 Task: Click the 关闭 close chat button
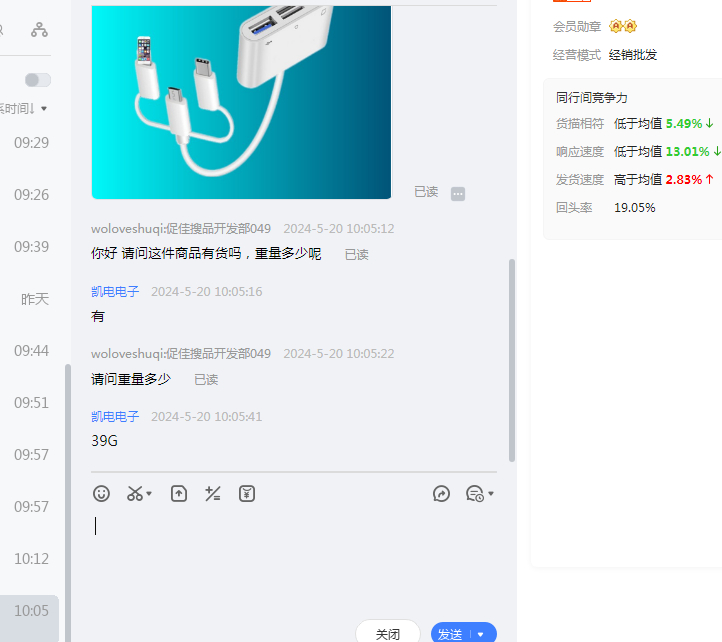pos(388,633)
